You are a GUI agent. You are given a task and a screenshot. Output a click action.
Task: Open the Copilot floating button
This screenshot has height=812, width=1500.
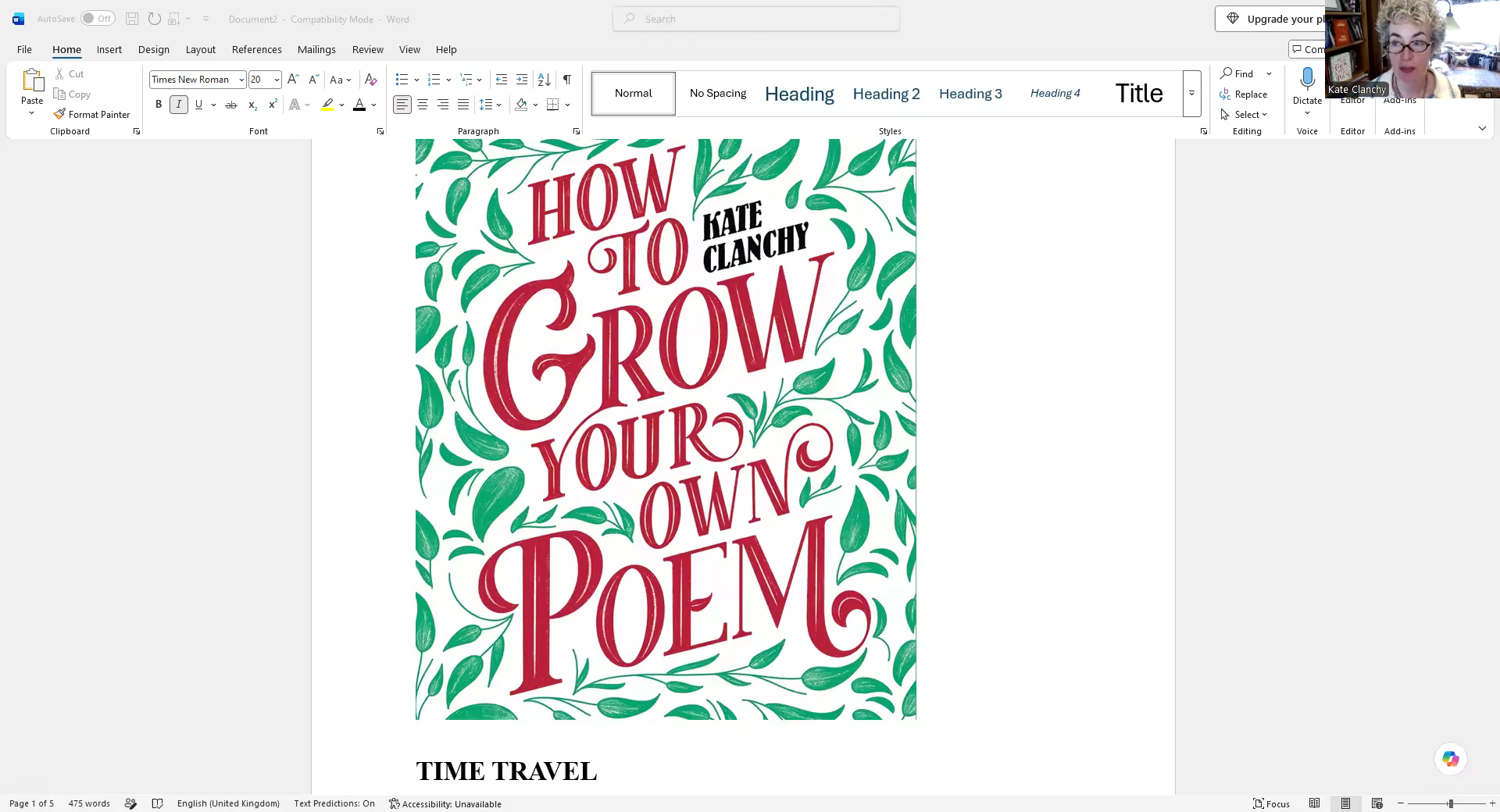[1451, 759]
